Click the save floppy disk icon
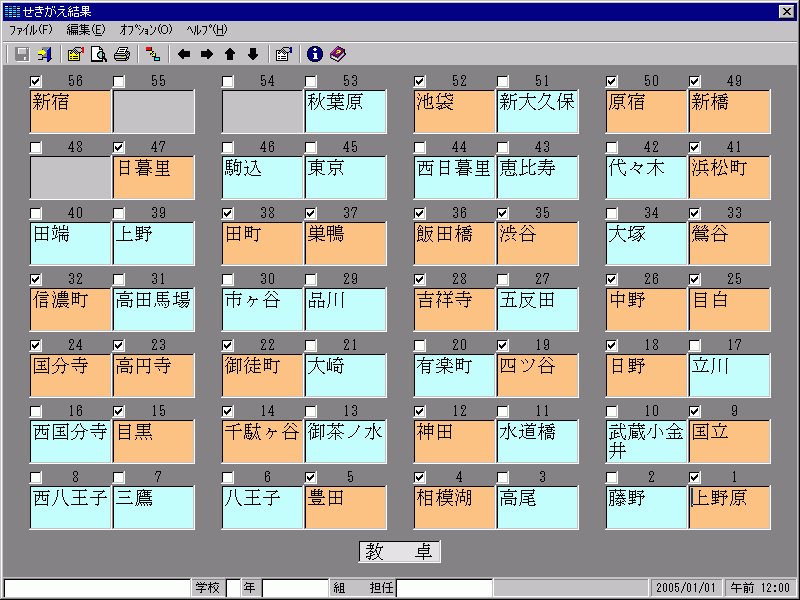 pyautogui.click(x=22, y=54)
